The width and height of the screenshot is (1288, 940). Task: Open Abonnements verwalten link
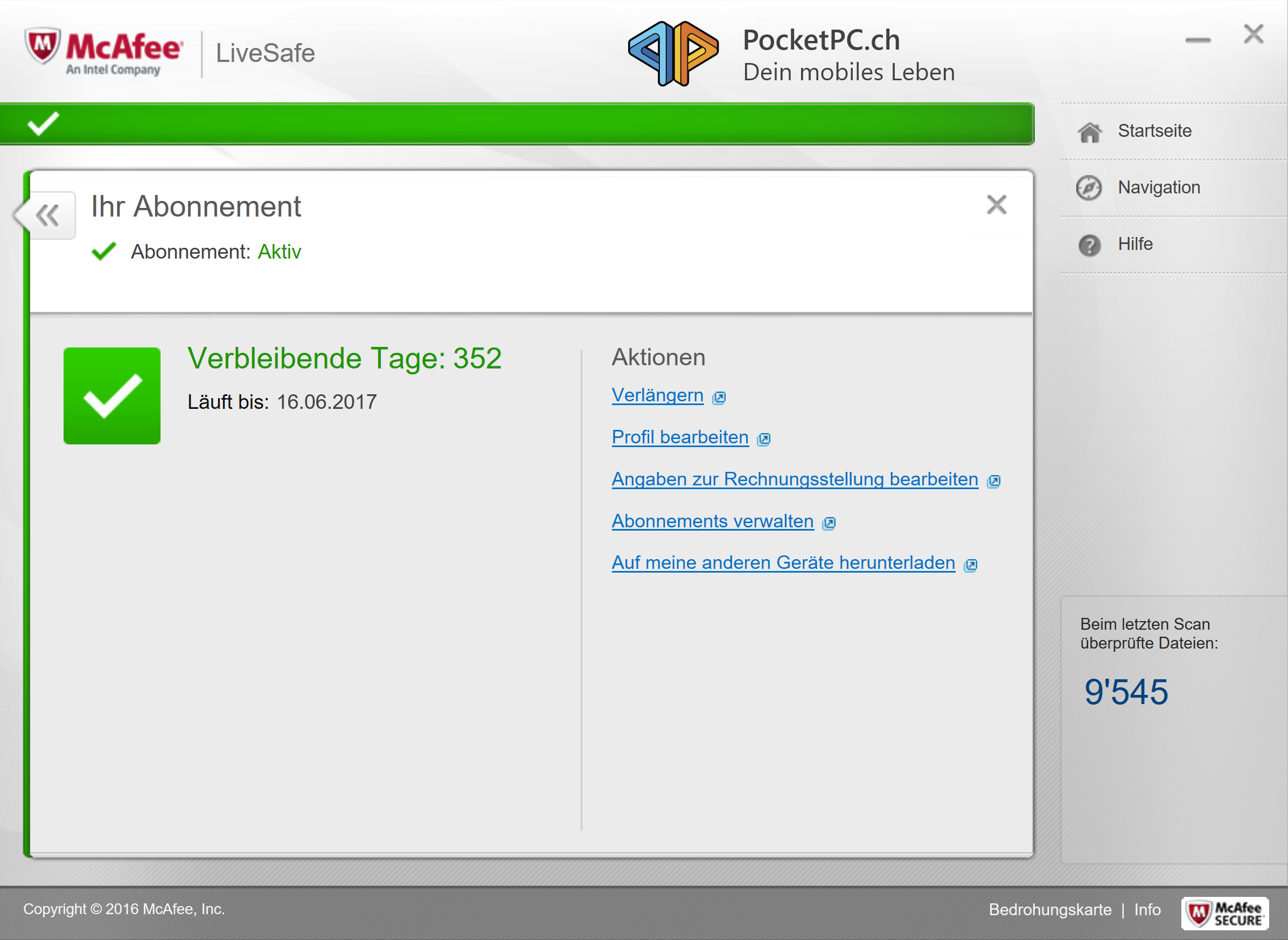point(712,521)
